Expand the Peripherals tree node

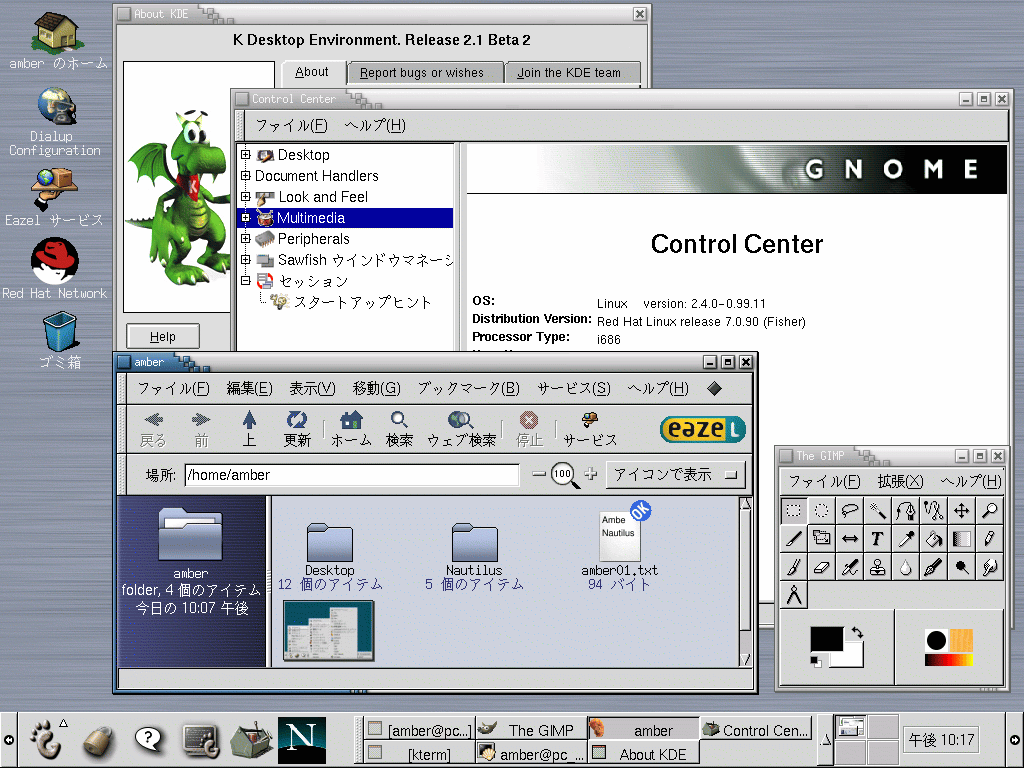point(246,238)
